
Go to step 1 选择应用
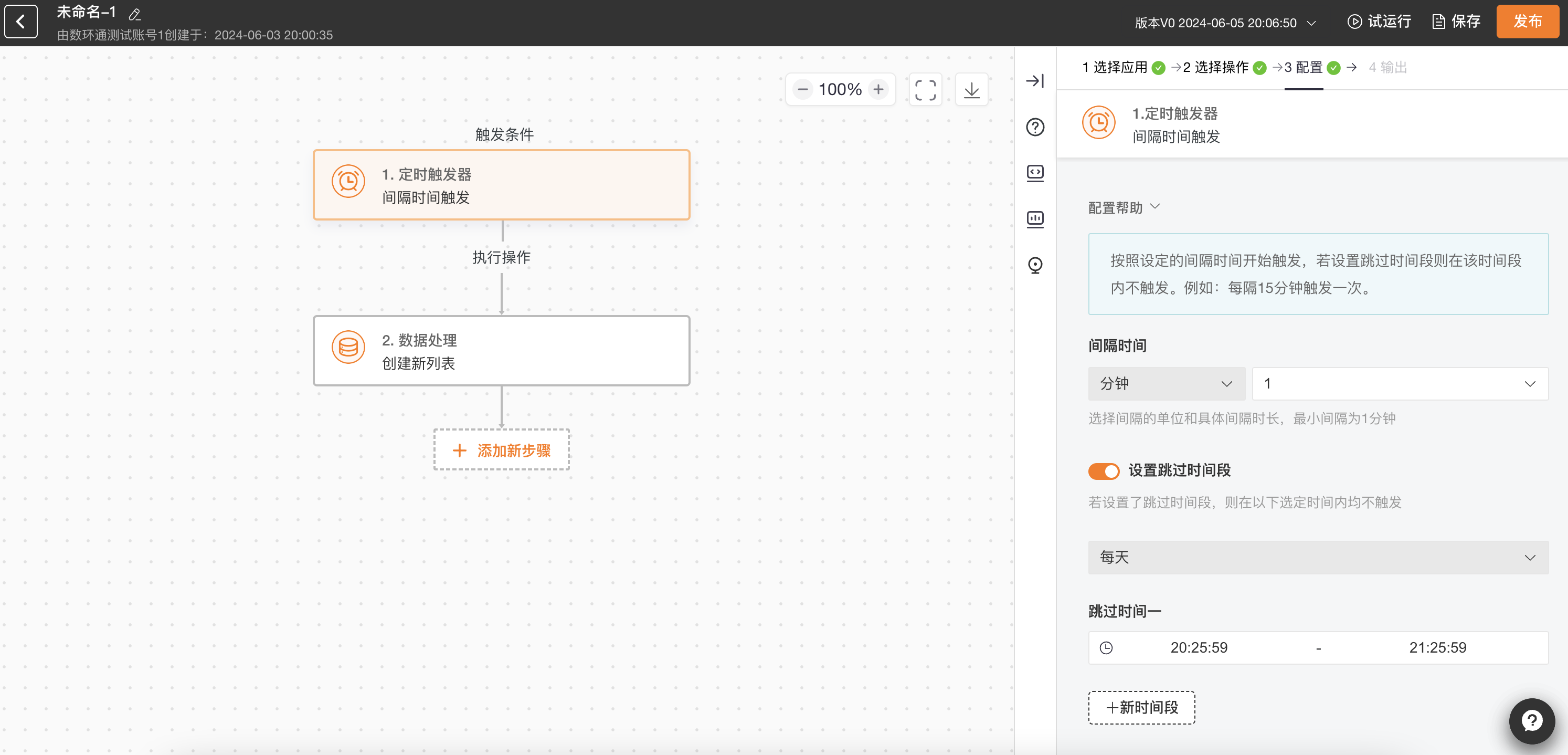pos(1123,67)
